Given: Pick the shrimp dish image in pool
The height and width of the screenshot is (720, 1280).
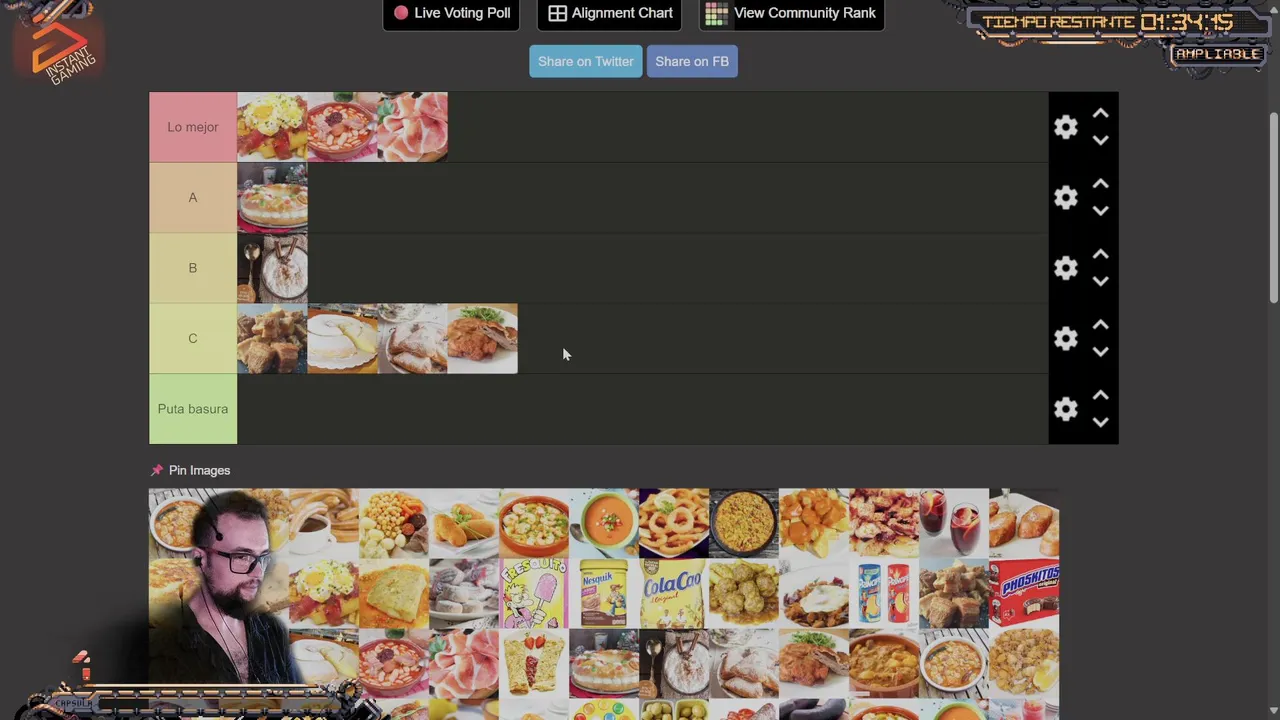Looking at the screenshot, I should 534,523.
